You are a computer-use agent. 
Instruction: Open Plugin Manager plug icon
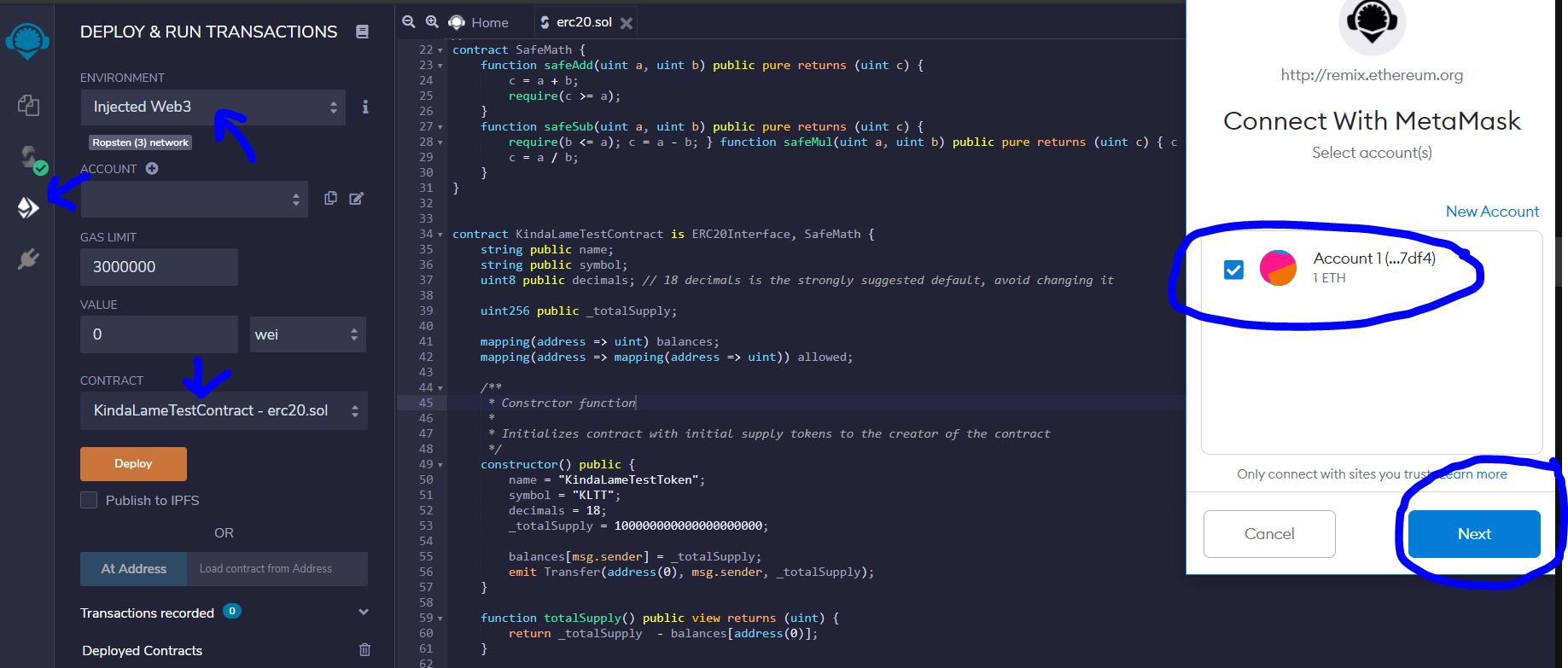(28, 259)
